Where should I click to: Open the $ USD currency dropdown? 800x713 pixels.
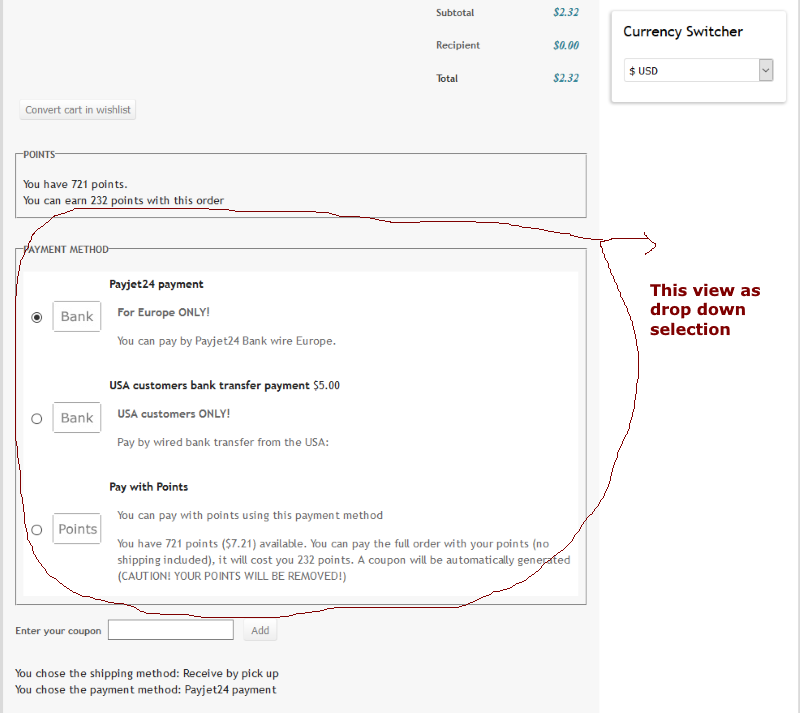[698, 70]
